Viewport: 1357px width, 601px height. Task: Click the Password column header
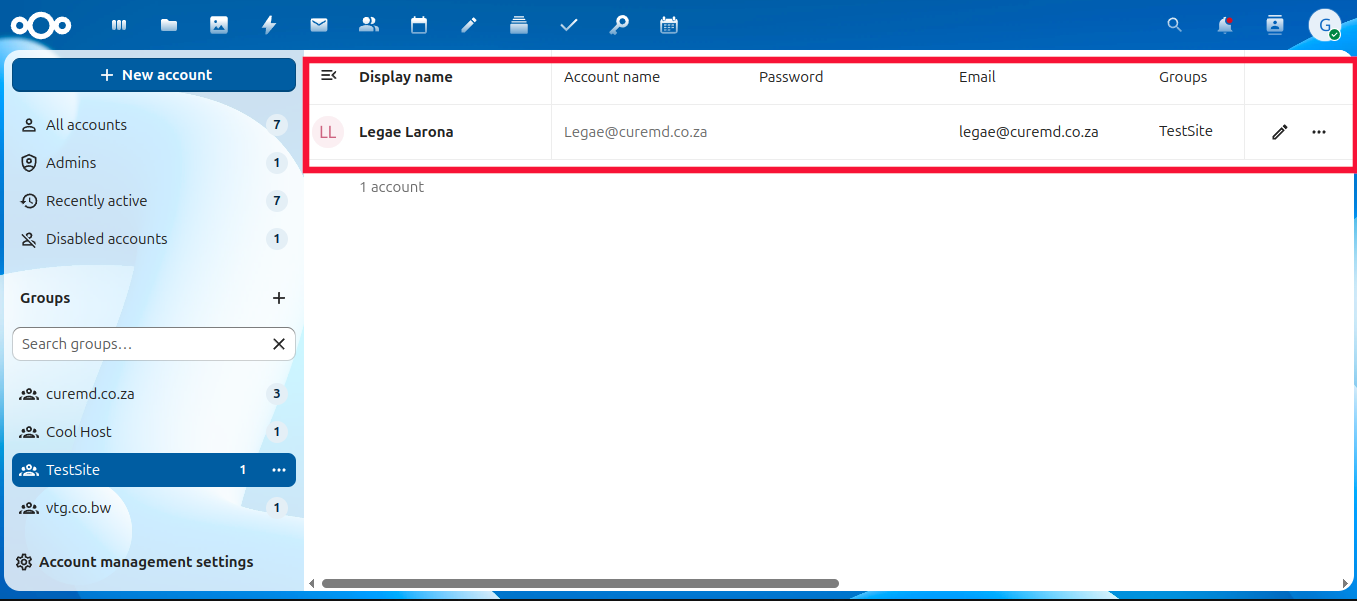point(791,77)
